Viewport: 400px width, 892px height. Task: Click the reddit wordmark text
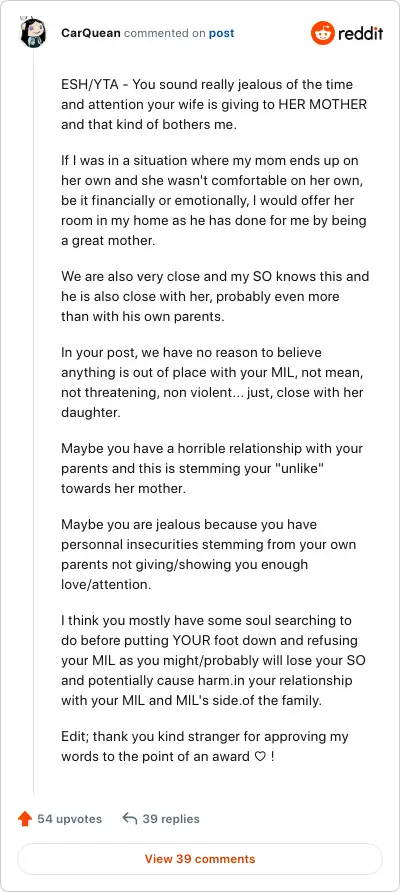coord(361,33)
